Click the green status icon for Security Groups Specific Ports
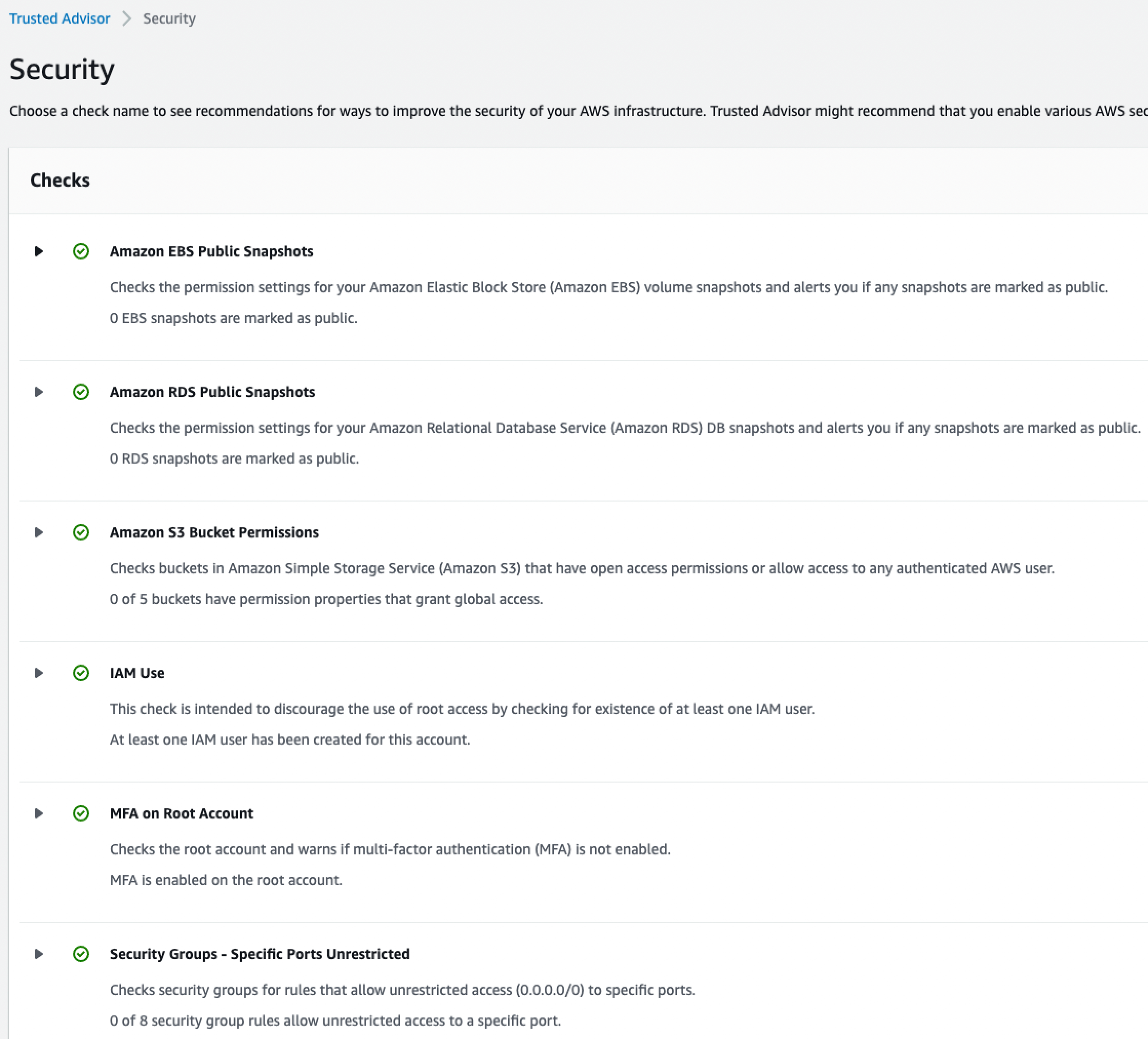This screenshot has width=1148, height=1039. pyautogui.click(x=81, y=953)
